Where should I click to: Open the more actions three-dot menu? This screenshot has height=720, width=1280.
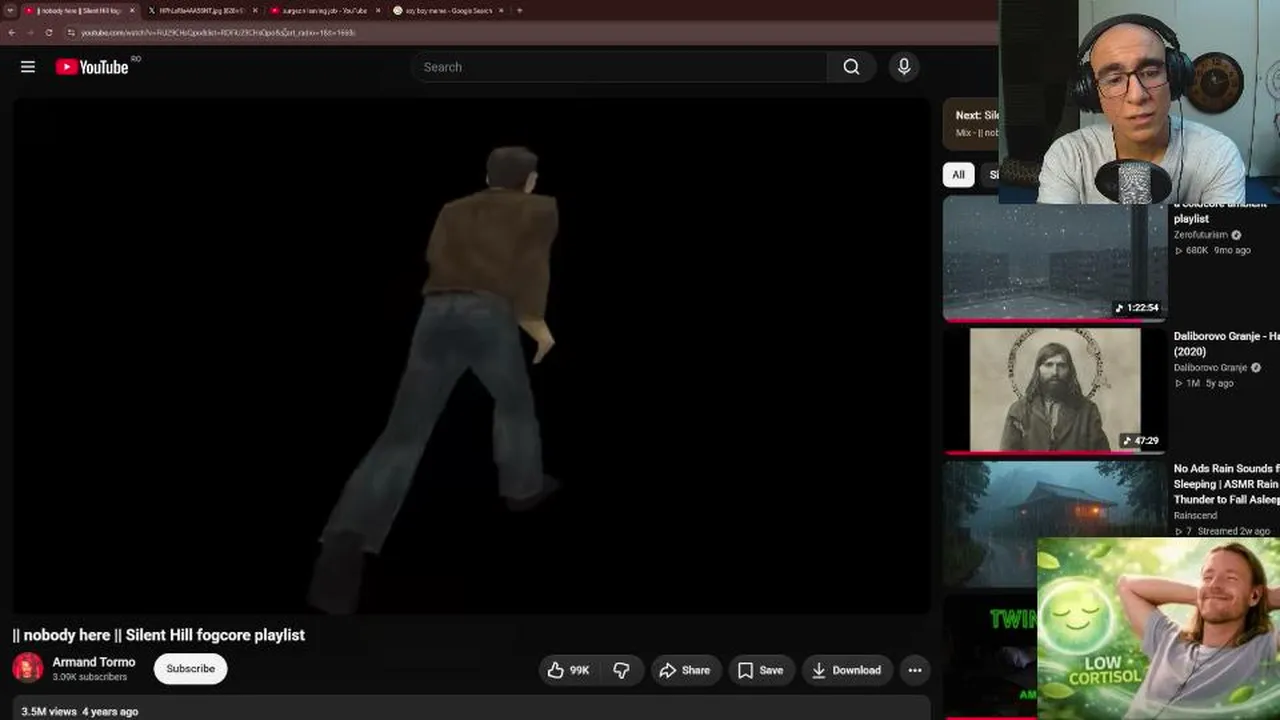point(915,670)
